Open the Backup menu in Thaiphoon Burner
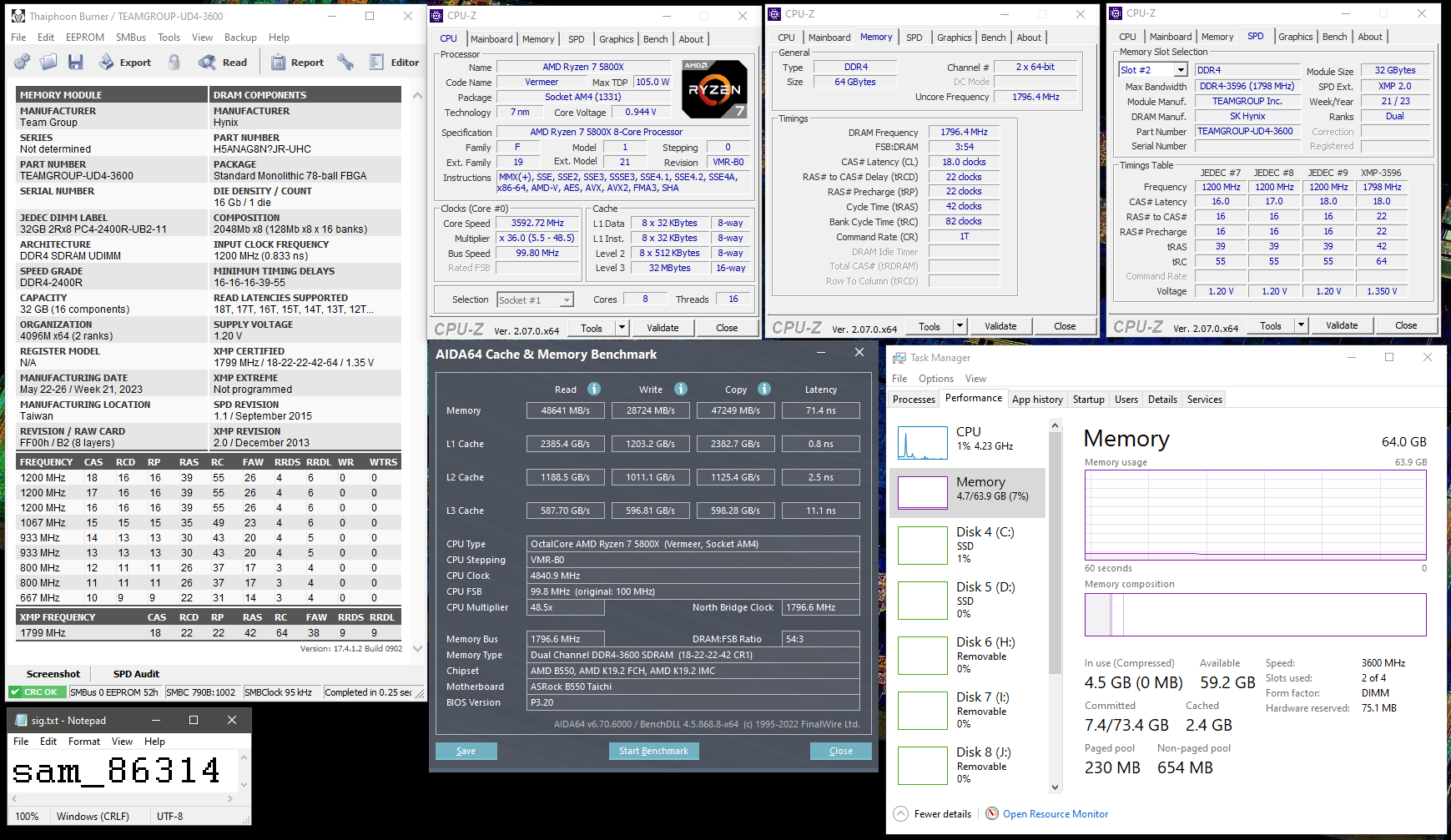 [x=240, y=38]
